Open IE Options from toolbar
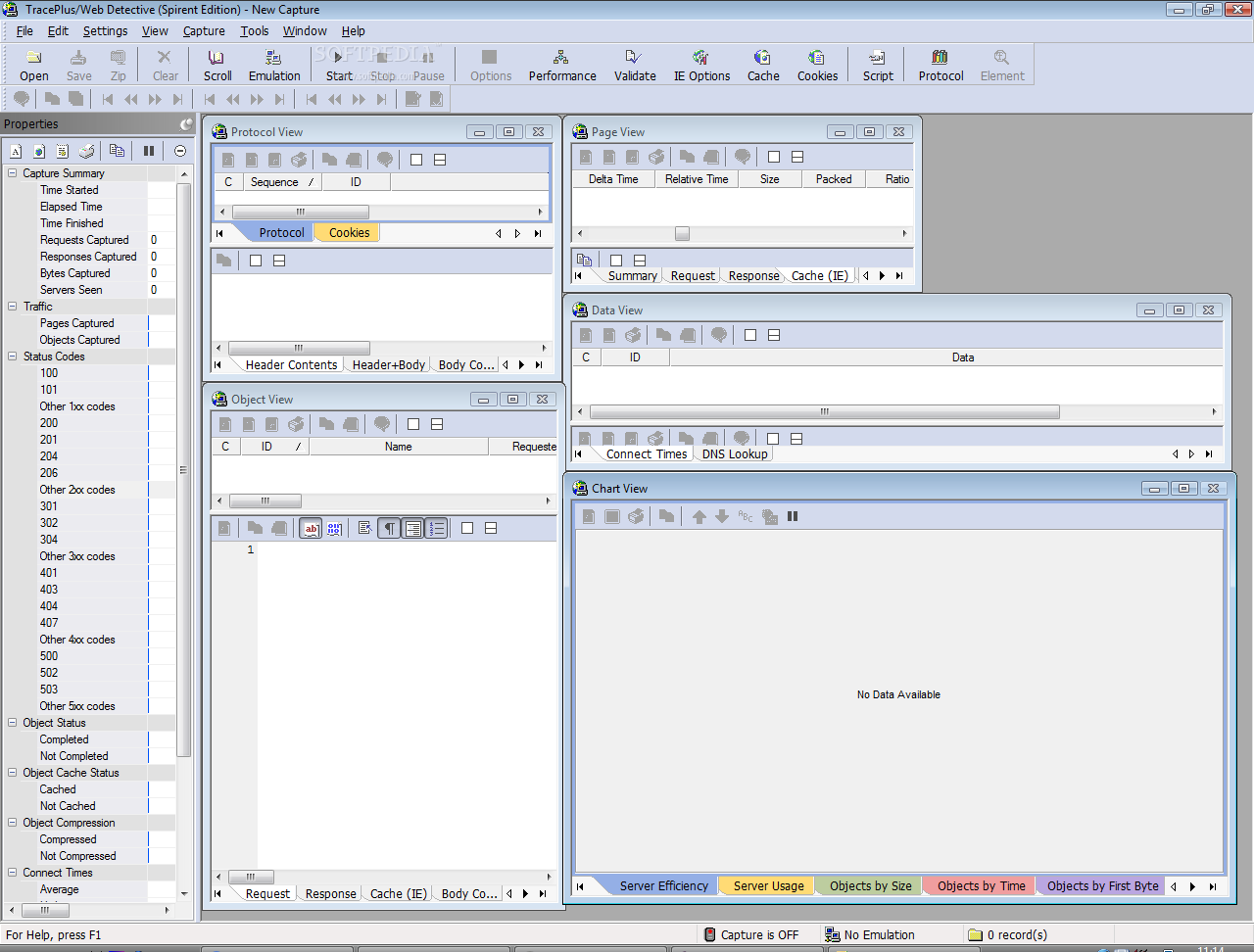Screen dimensions: 1254x952 (701, 66)
